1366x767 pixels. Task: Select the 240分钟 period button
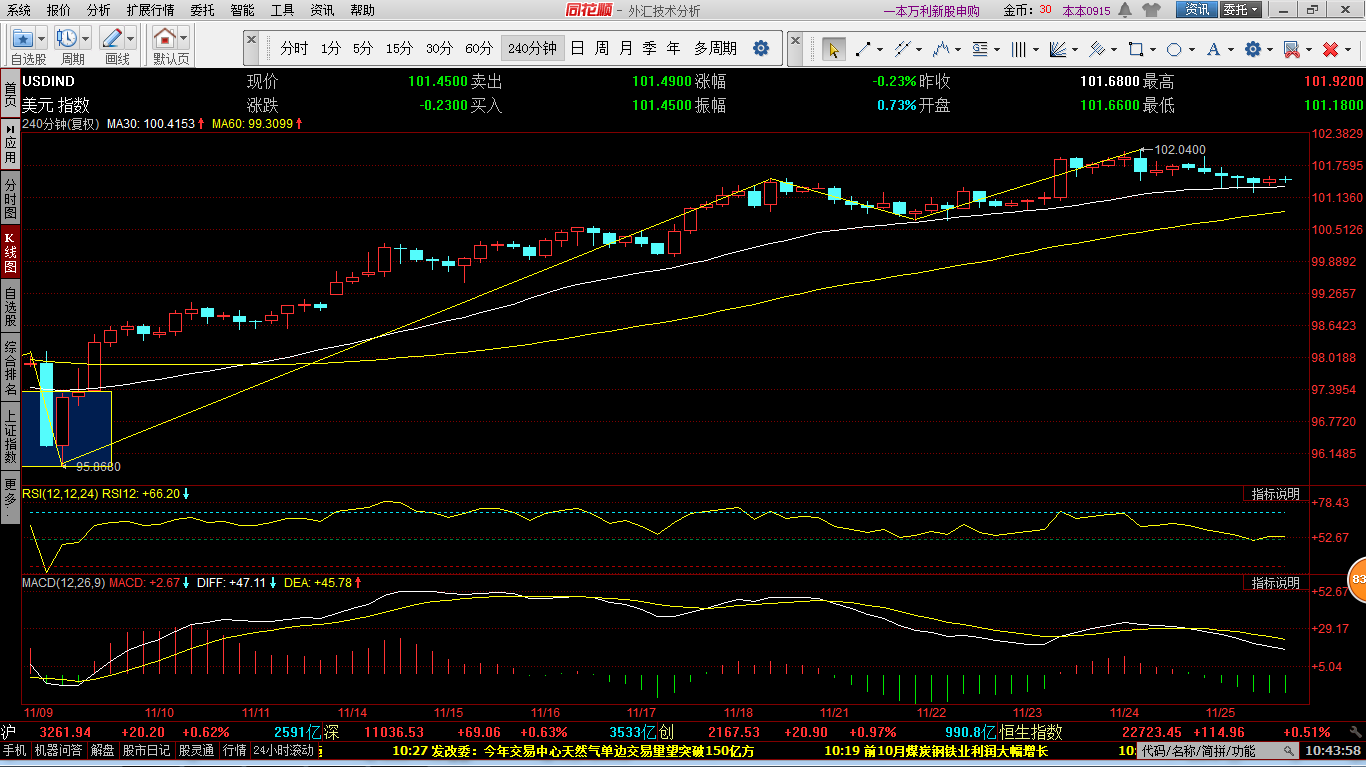pyautogui.click(x=532, y=48)
